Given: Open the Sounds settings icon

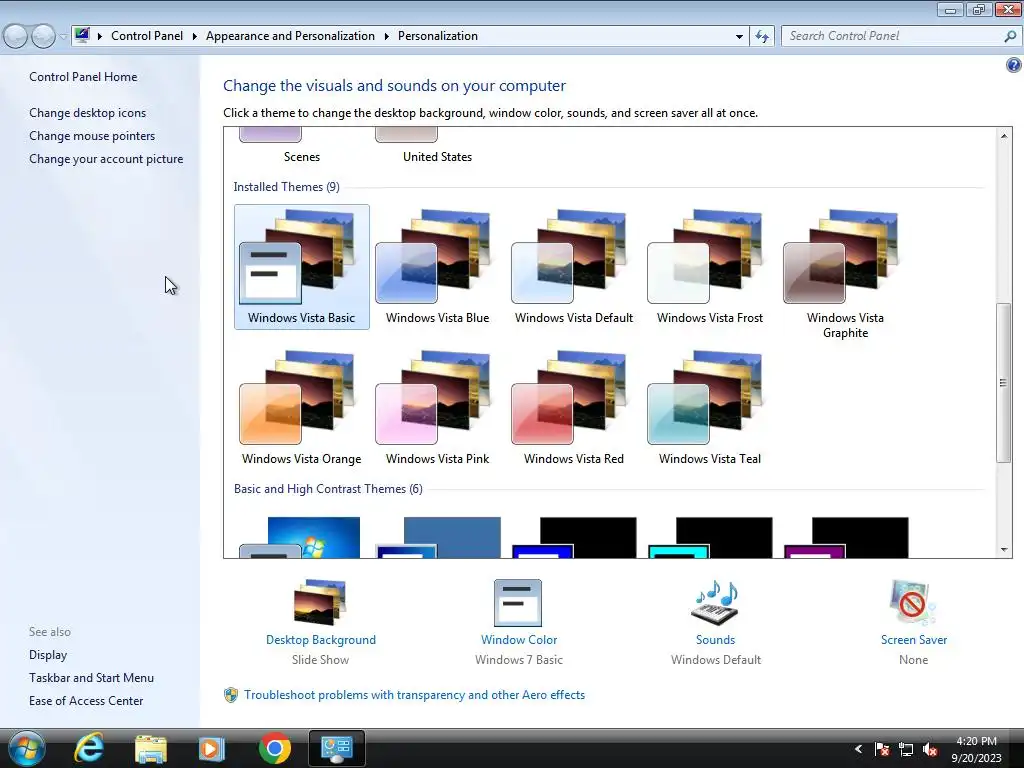Looking at the screenshot, I should point(715,603).
